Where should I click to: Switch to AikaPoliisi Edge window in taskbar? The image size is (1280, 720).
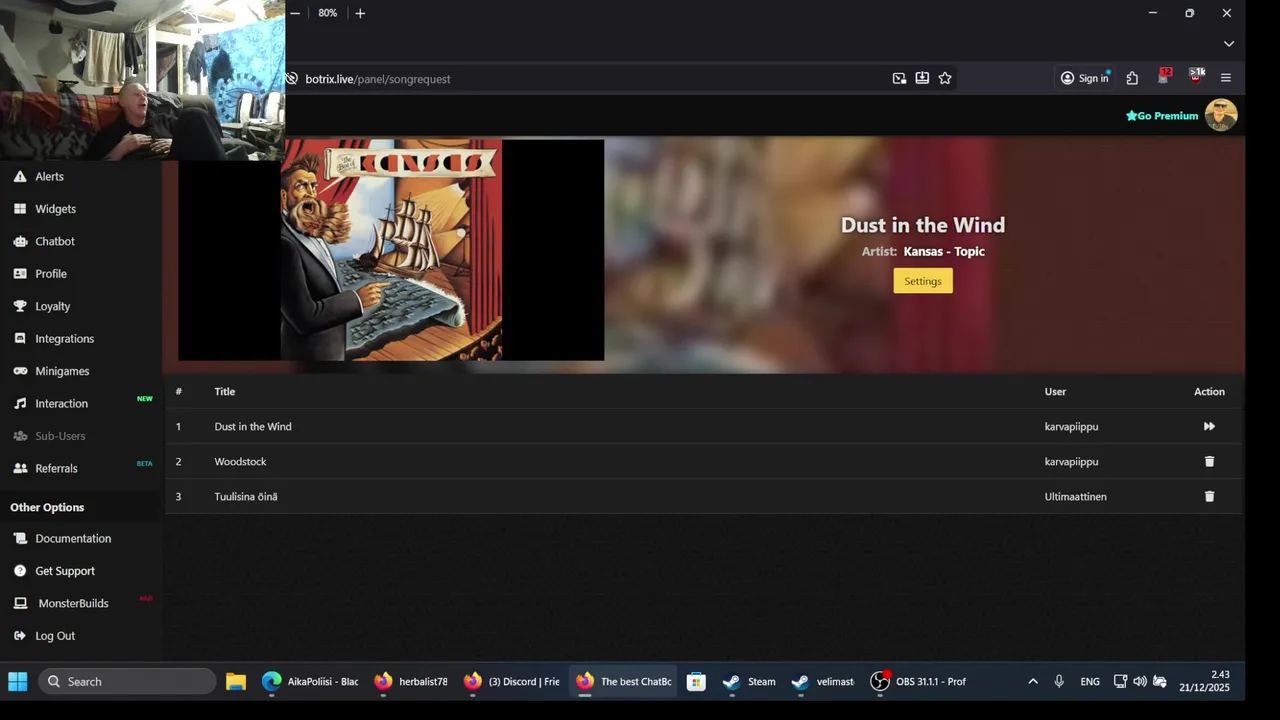click(x=309, y=681)
